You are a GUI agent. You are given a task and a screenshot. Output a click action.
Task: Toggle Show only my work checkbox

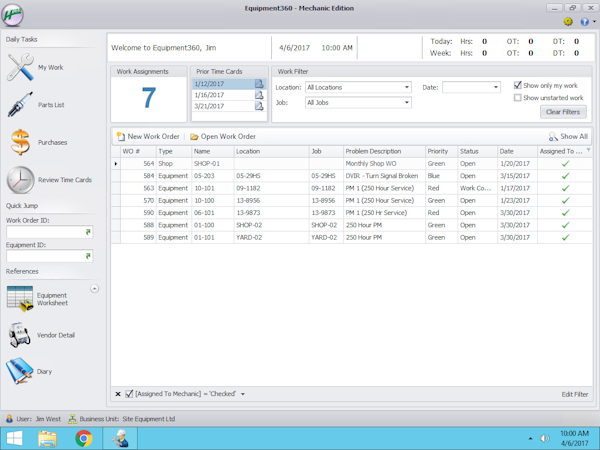(x=518, y=85)
